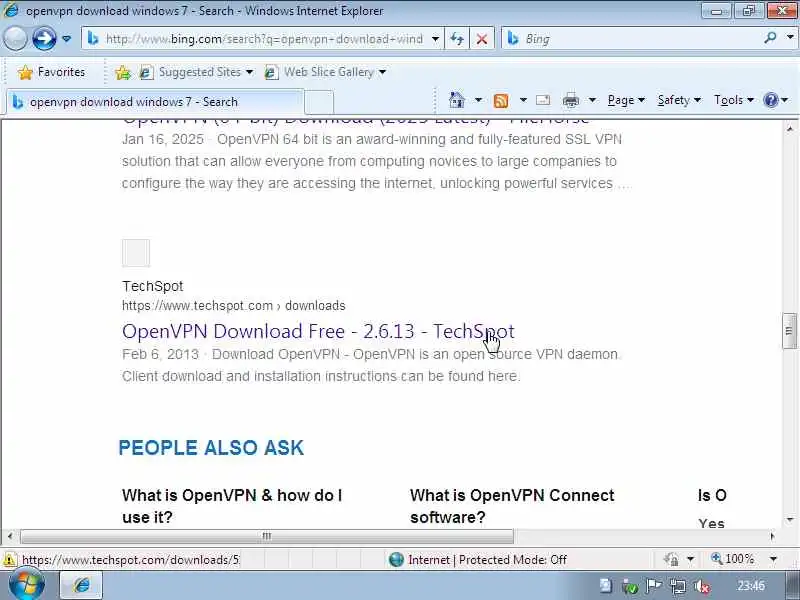Select the openvpn download windows 7 tab
The width and height of the screenshot is (800, 600).
pyautogui.click(x=155, y=102)
